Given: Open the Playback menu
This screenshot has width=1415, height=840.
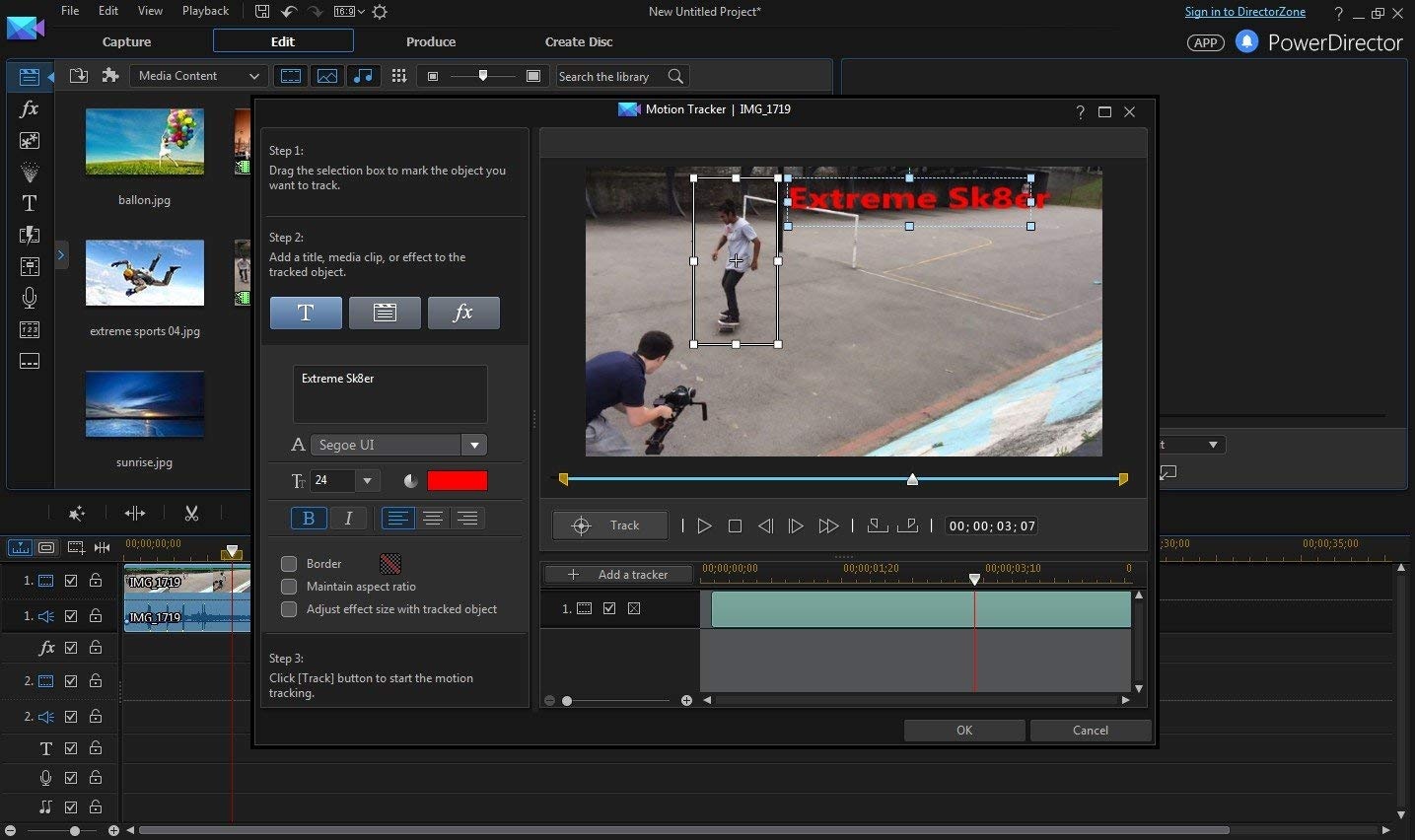Looking at the screenshot, I should [x=205, y=11].
